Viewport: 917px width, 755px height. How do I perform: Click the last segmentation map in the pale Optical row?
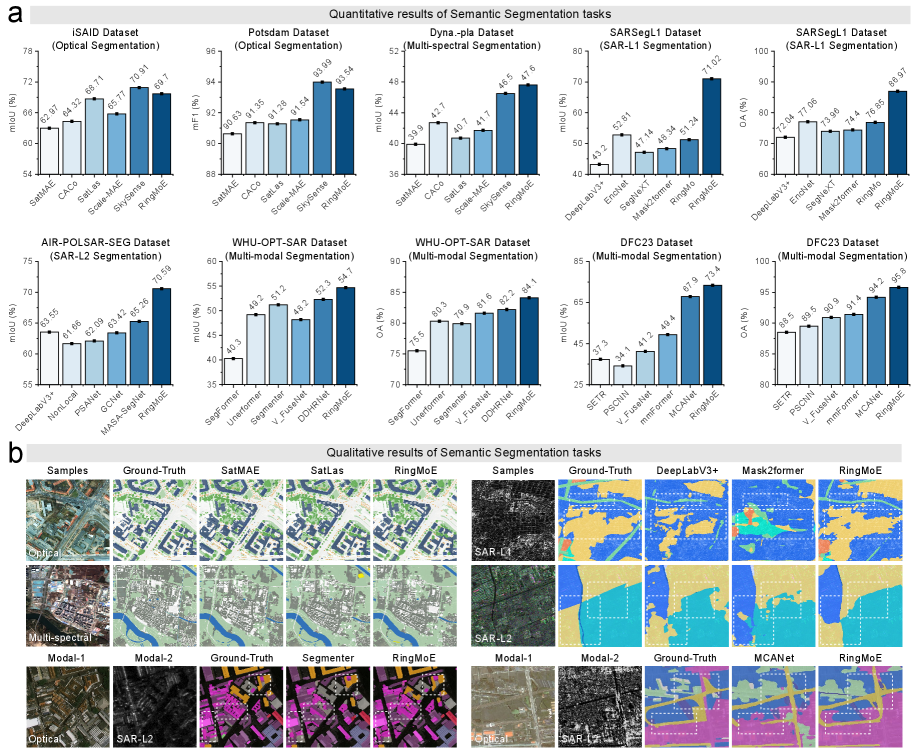click(x=859, y=706)
